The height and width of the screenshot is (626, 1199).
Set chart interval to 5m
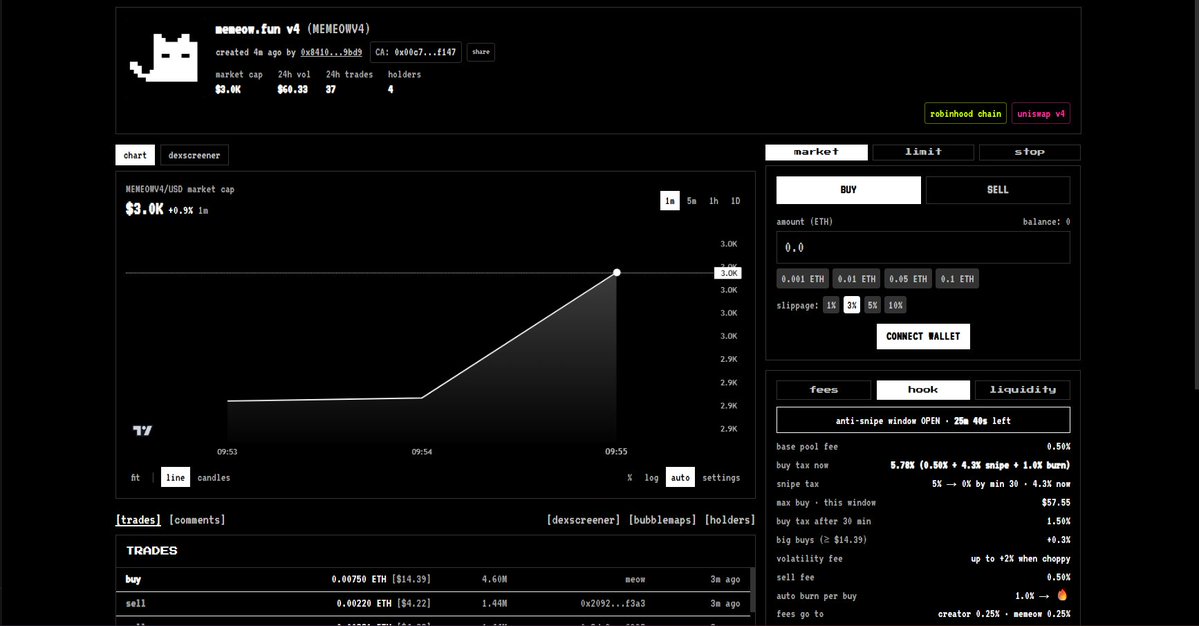[x=691, y=201]
